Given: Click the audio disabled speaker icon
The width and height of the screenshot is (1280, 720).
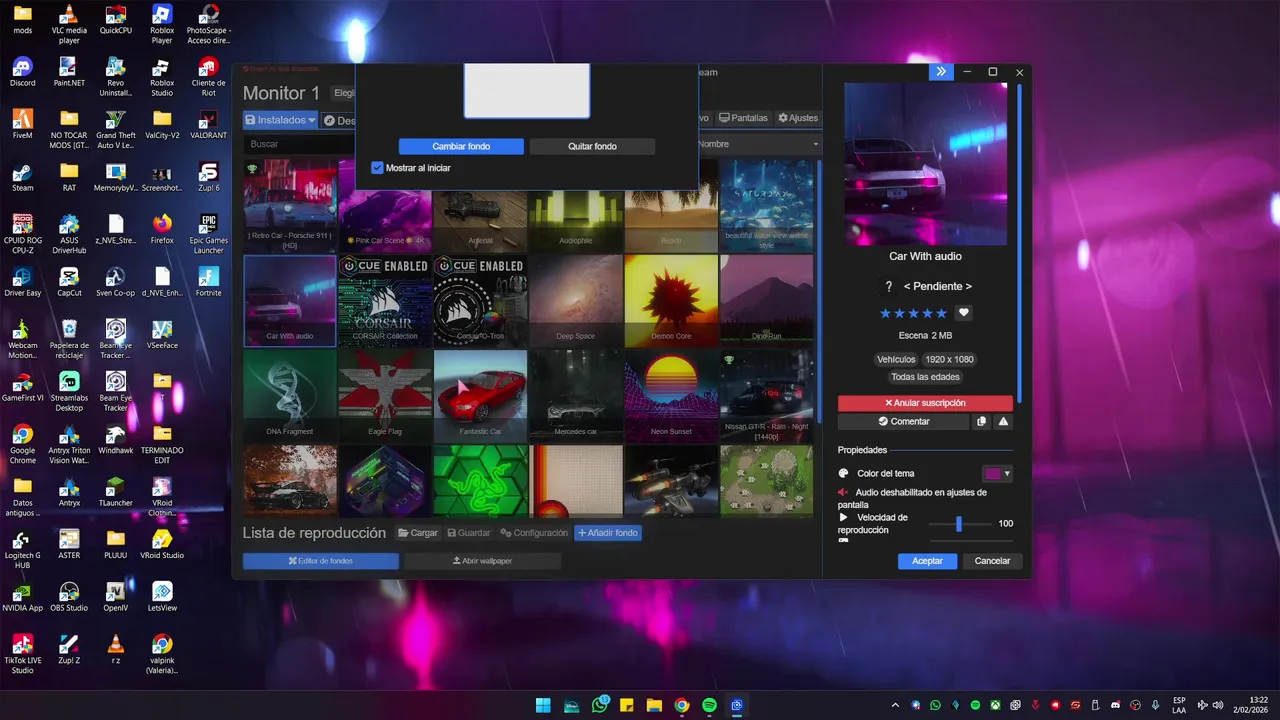Looking at the screenshot, I should 843,493.
